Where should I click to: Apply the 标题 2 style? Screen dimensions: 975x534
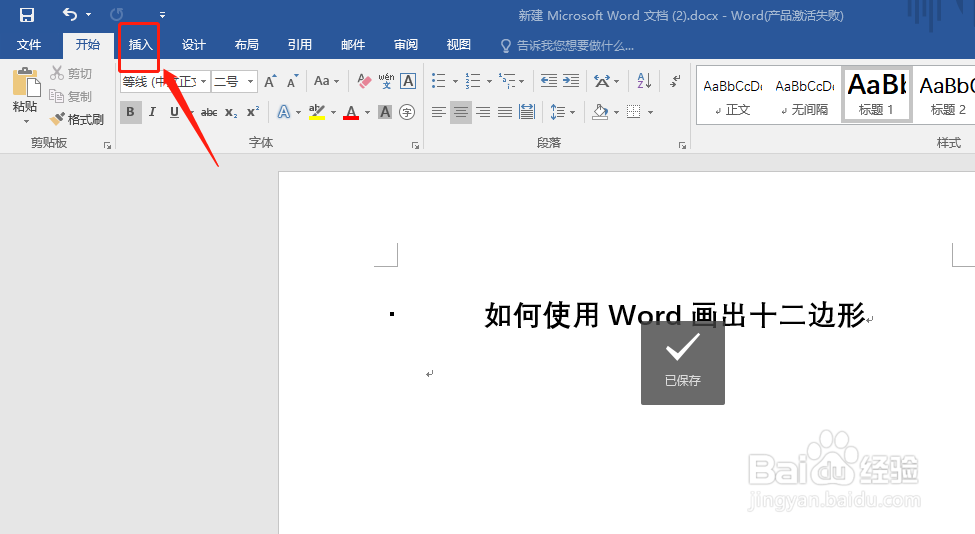[947, 96]
